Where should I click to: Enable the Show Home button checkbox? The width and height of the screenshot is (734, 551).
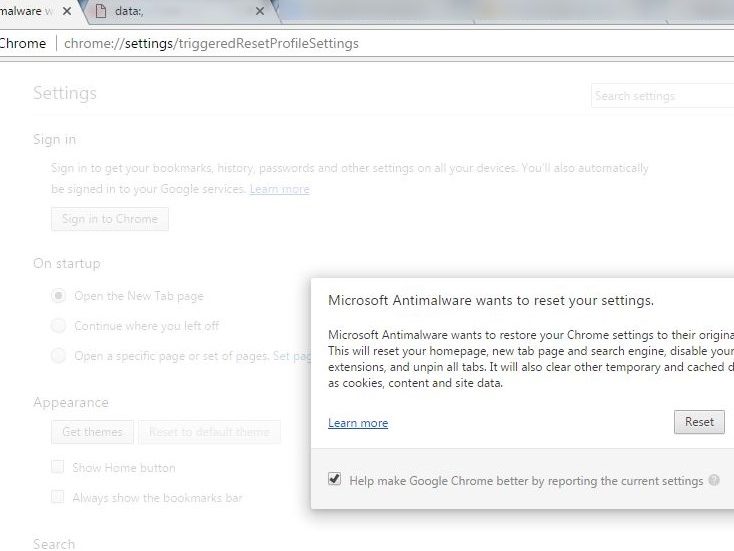[x=58, y=467]
